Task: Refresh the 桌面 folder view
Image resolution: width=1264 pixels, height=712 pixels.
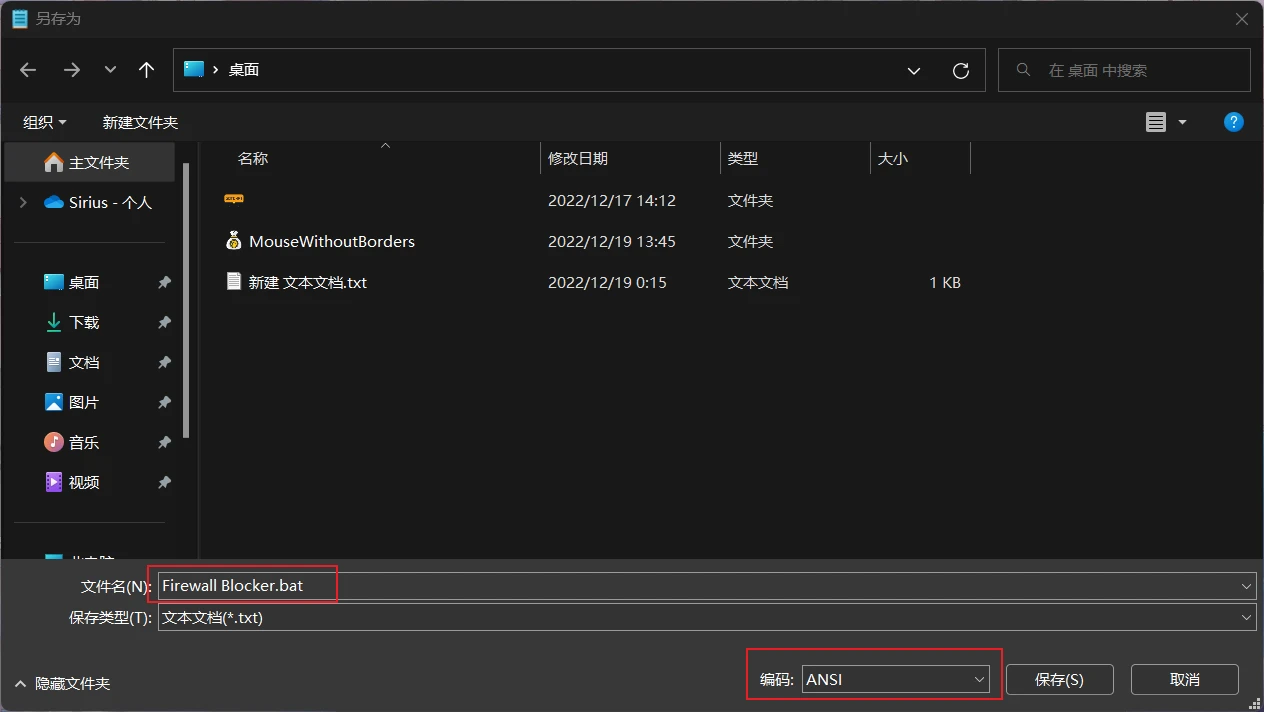Action: [x=961, y=71]
